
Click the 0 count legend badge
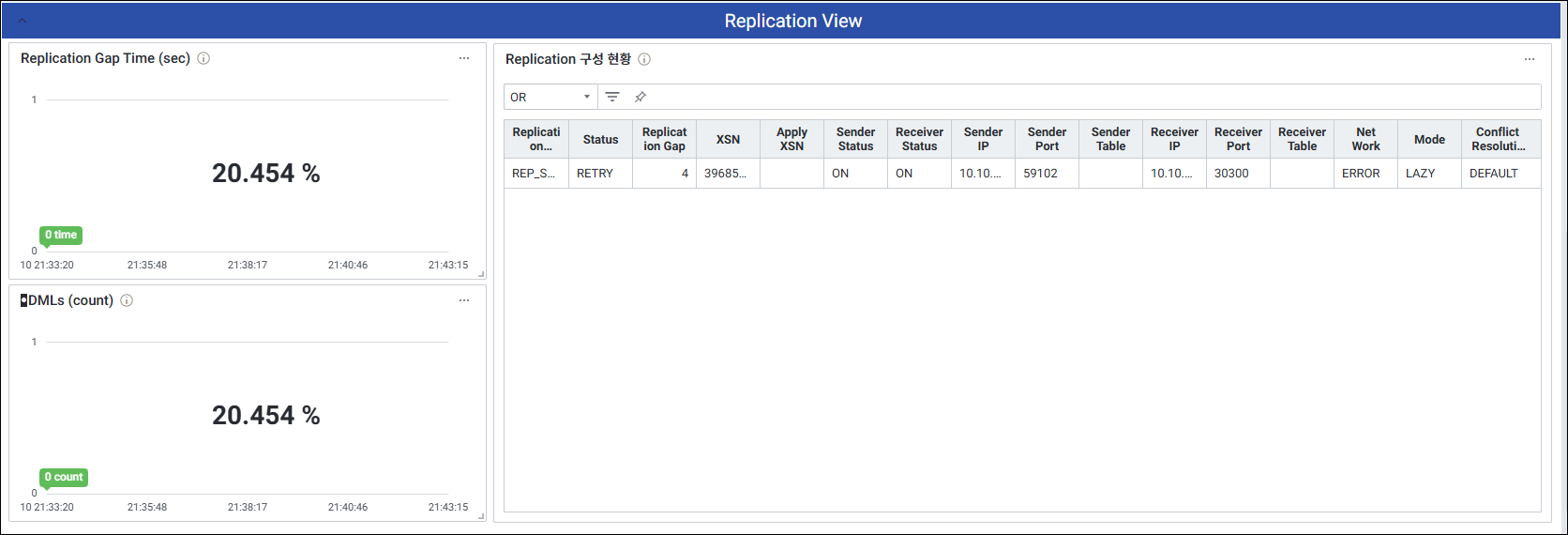pyautogui.click(x=64, y=477)
